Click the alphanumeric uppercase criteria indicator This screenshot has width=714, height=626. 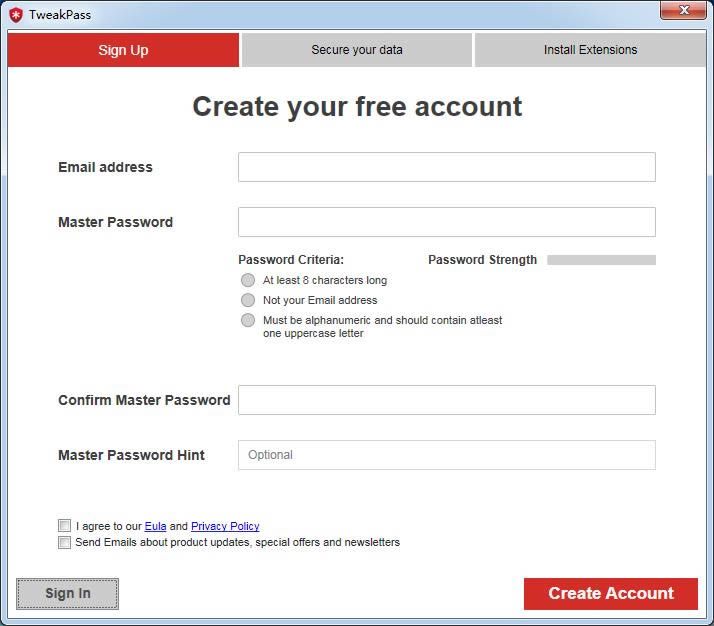click(248, 320)
